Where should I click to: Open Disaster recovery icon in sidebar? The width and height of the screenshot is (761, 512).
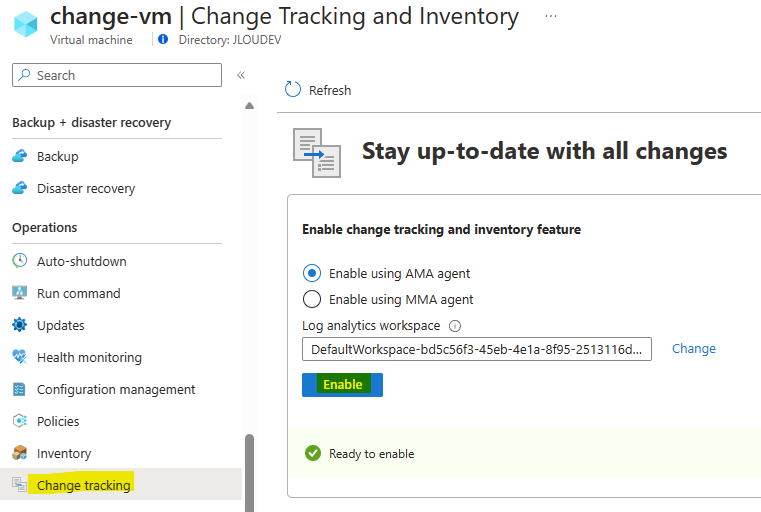(19, 188)
